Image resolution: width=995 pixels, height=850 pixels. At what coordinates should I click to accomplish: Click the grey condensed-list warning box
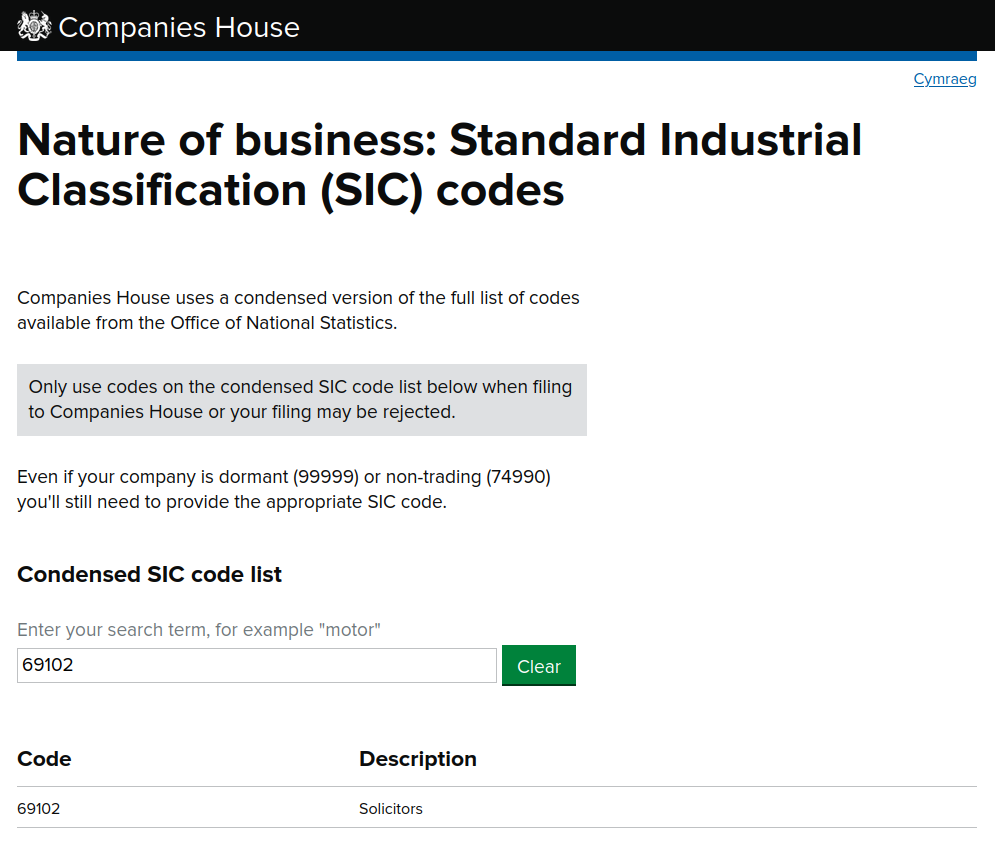tap(301, 399)
